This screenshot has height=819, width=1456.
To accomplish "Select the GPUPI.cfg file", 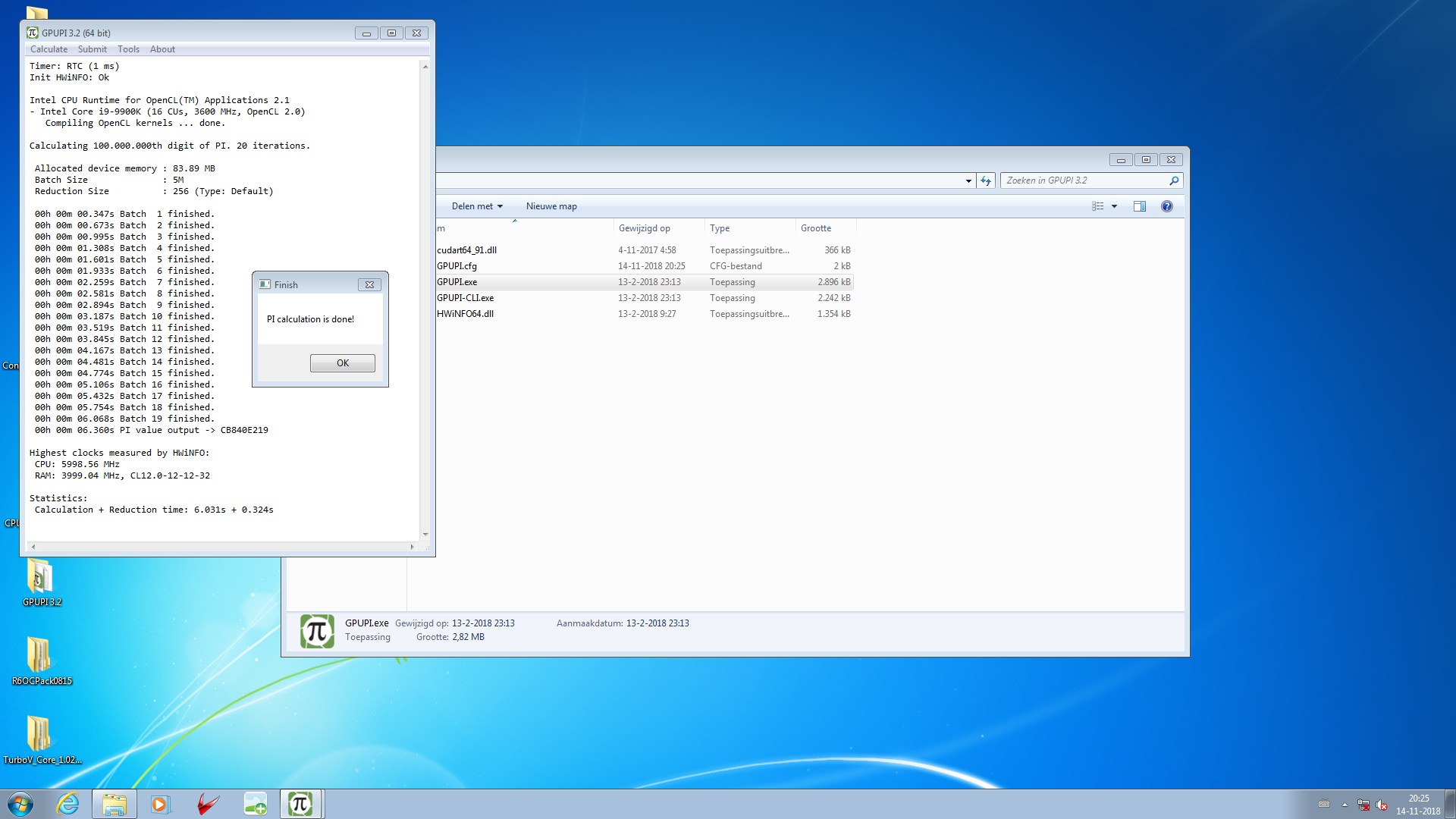I will tap(457, 266).
